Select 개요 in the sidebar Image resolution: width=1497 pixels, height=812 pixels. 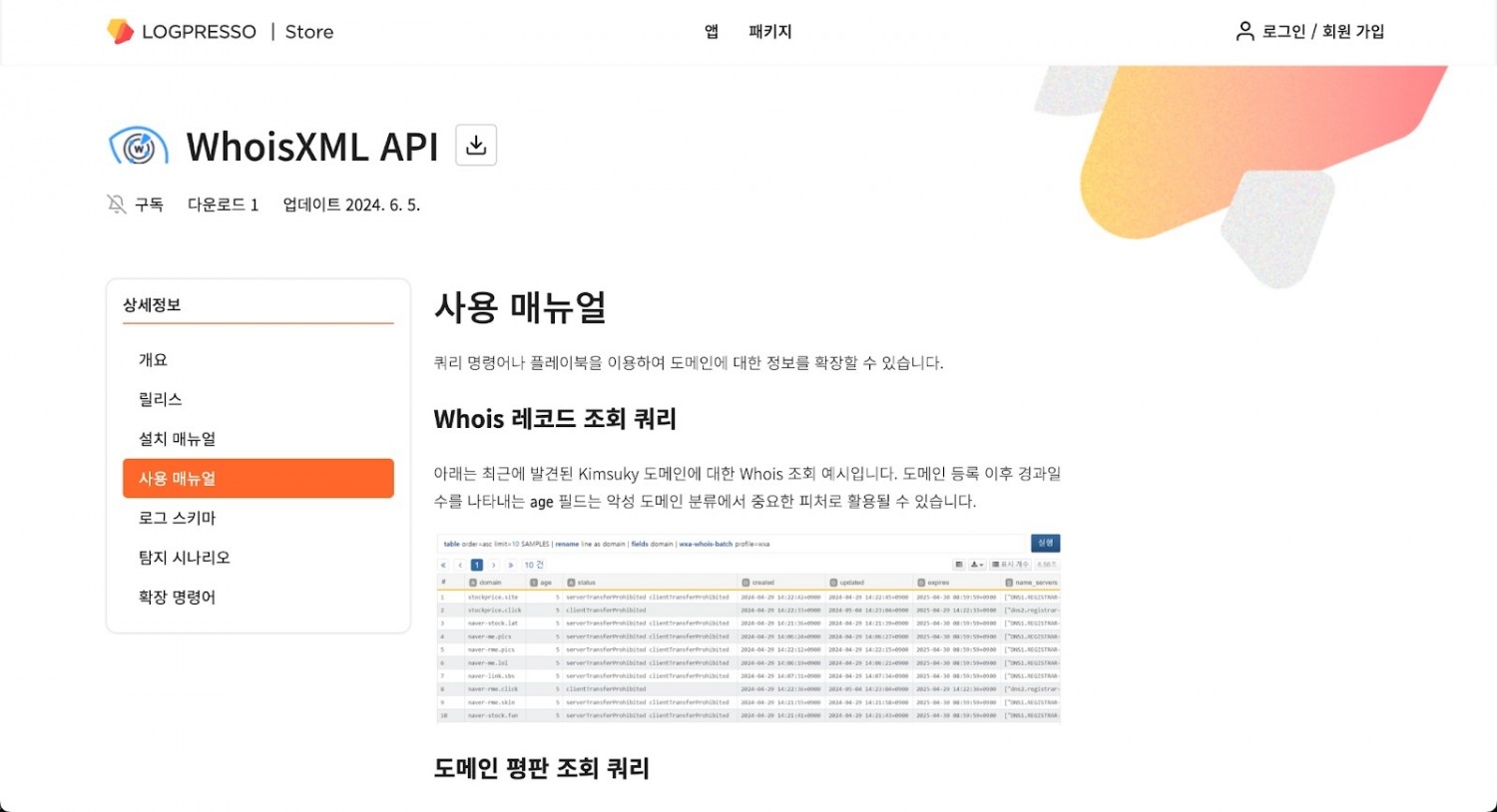(x=258, y=360)
